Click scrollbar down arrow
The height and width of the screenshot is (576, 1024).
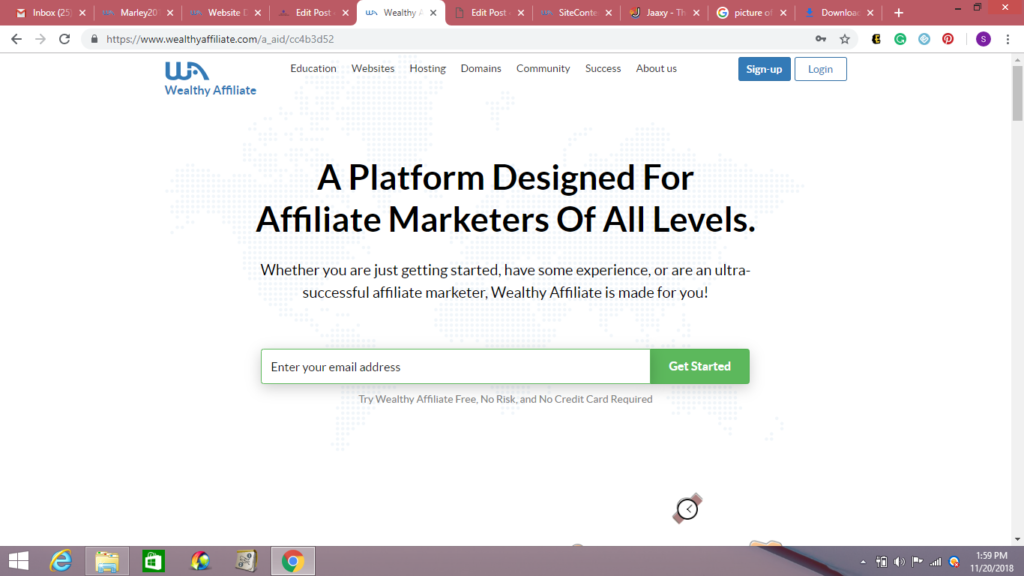pos(1017,539)
